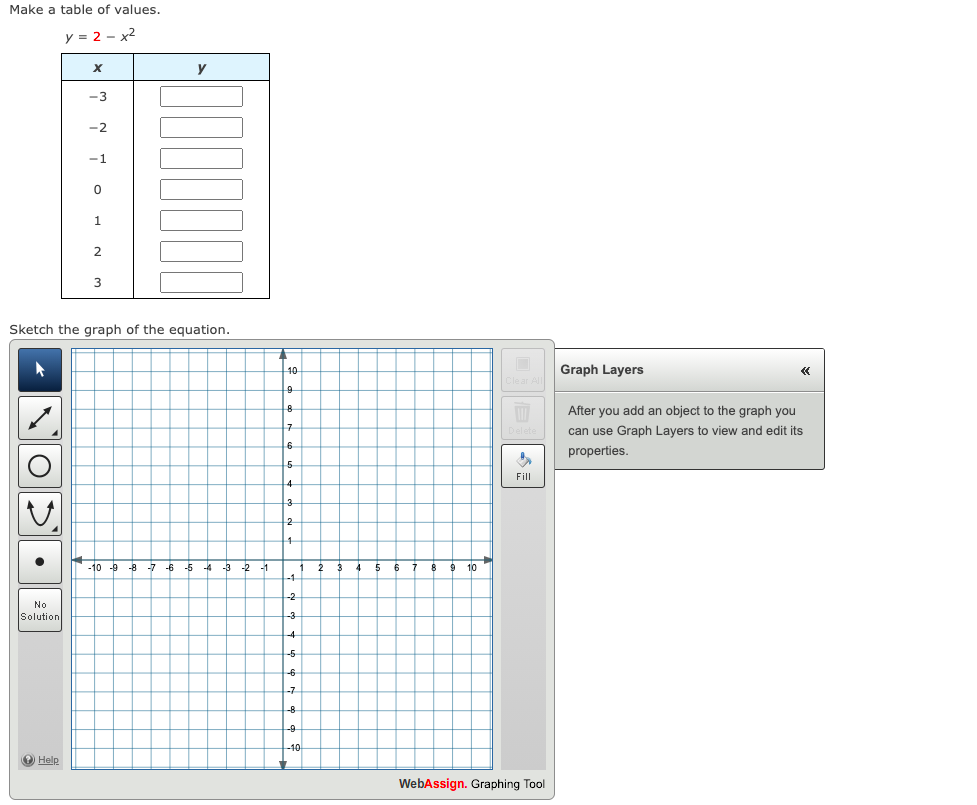Open the graphing tool Help link
This screenshot has width=977, height=805.
coord(48,760)
